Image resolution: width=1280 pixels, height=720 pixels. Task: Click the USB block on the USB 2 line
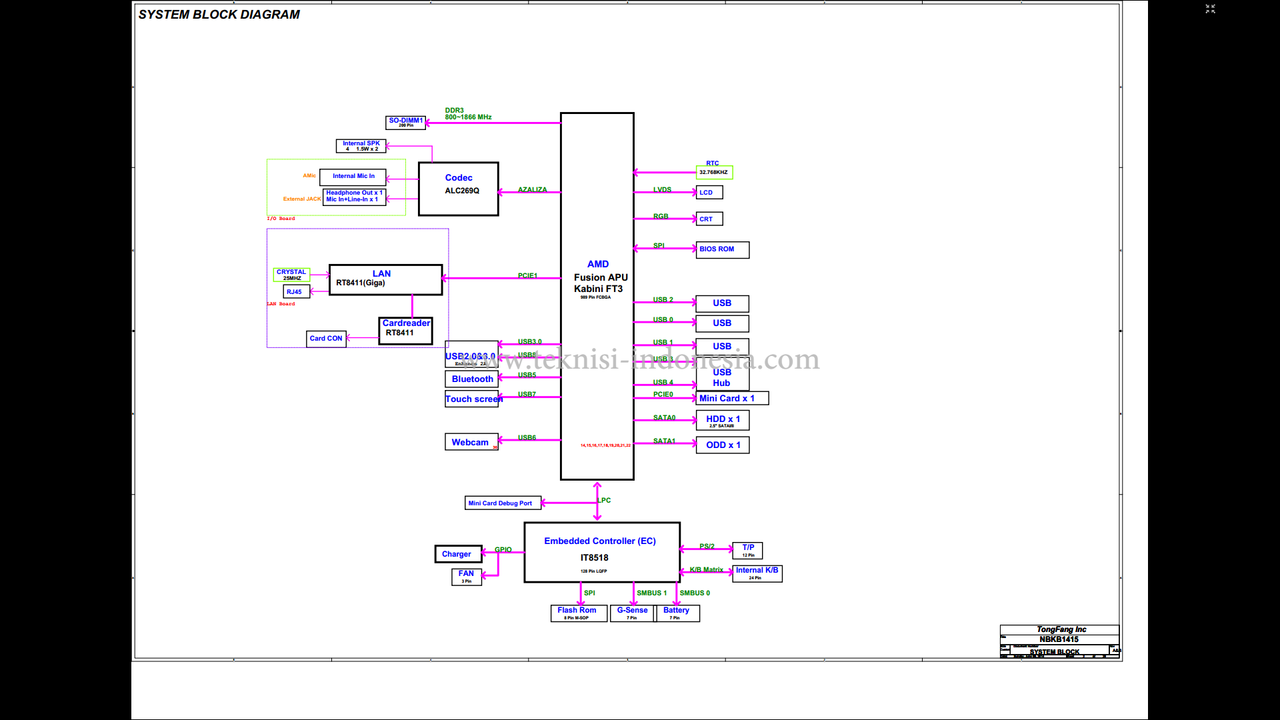[x=722, y=303]
